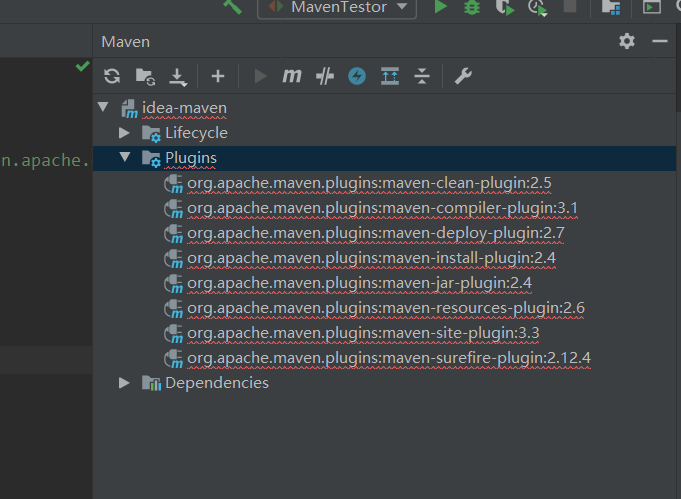Add Maven projects plus icon

tap(218, 76)
